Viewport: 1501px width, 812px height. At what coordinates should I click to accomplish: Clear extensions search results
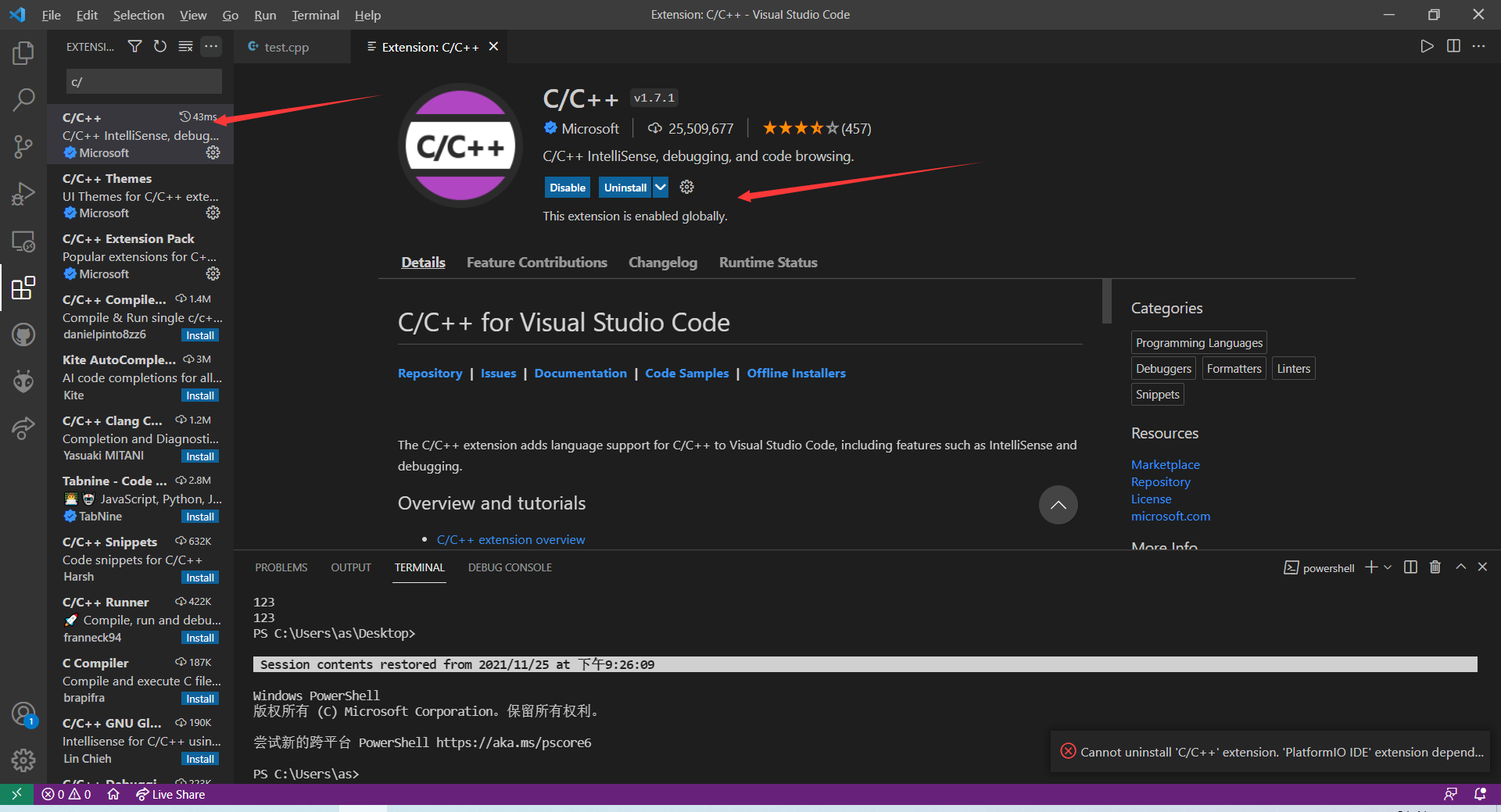[x=185, y=47]
